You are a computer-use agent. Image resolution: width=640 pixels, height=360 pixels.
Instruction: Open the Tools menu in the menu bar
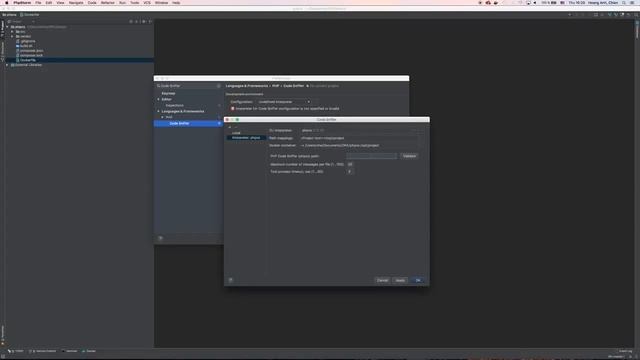[134, 2]
